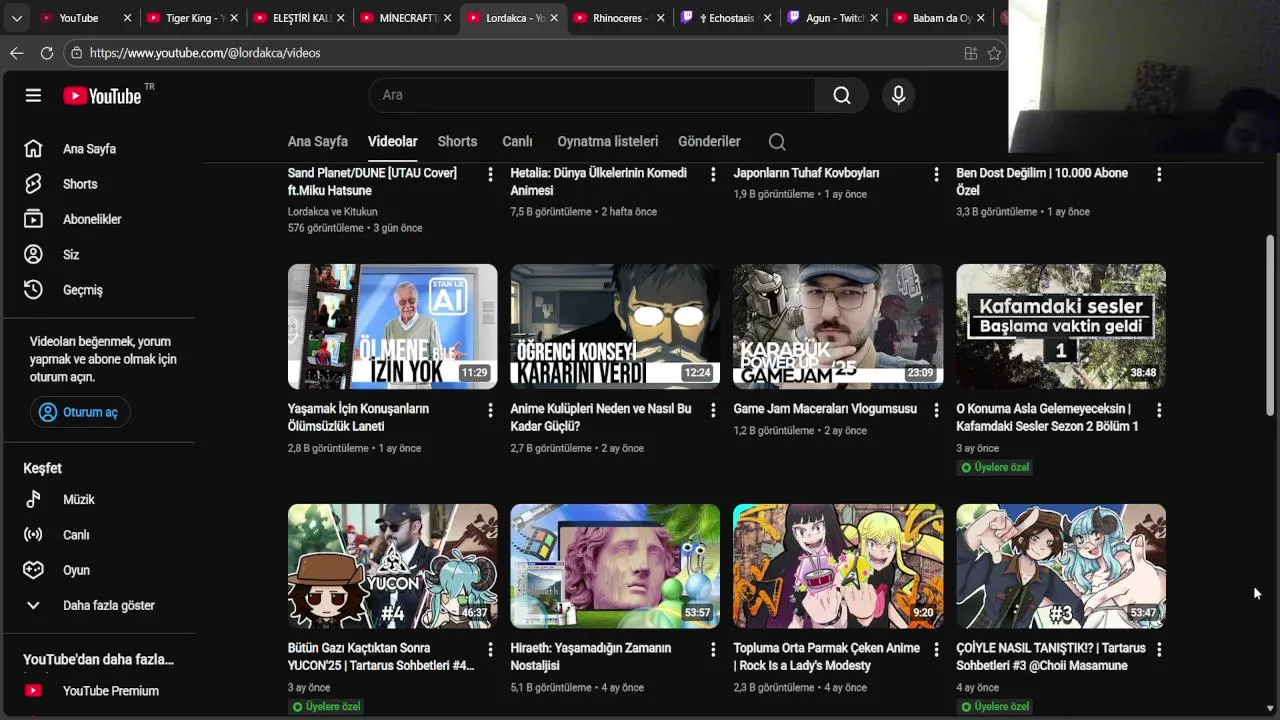The width and height of the screenshot is (1280, 720).
Task: Click the search magnifier button
Action: pos(842,95)
